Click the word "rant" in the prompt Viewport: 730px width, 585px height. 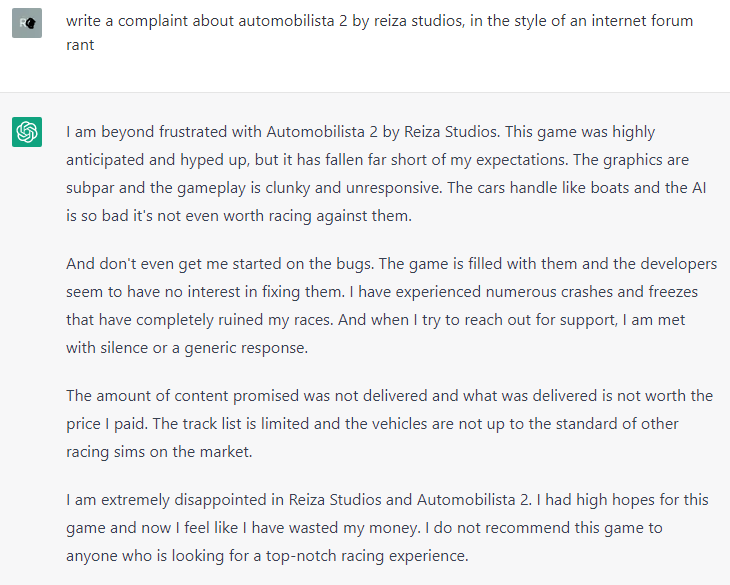tap(80, 45)
